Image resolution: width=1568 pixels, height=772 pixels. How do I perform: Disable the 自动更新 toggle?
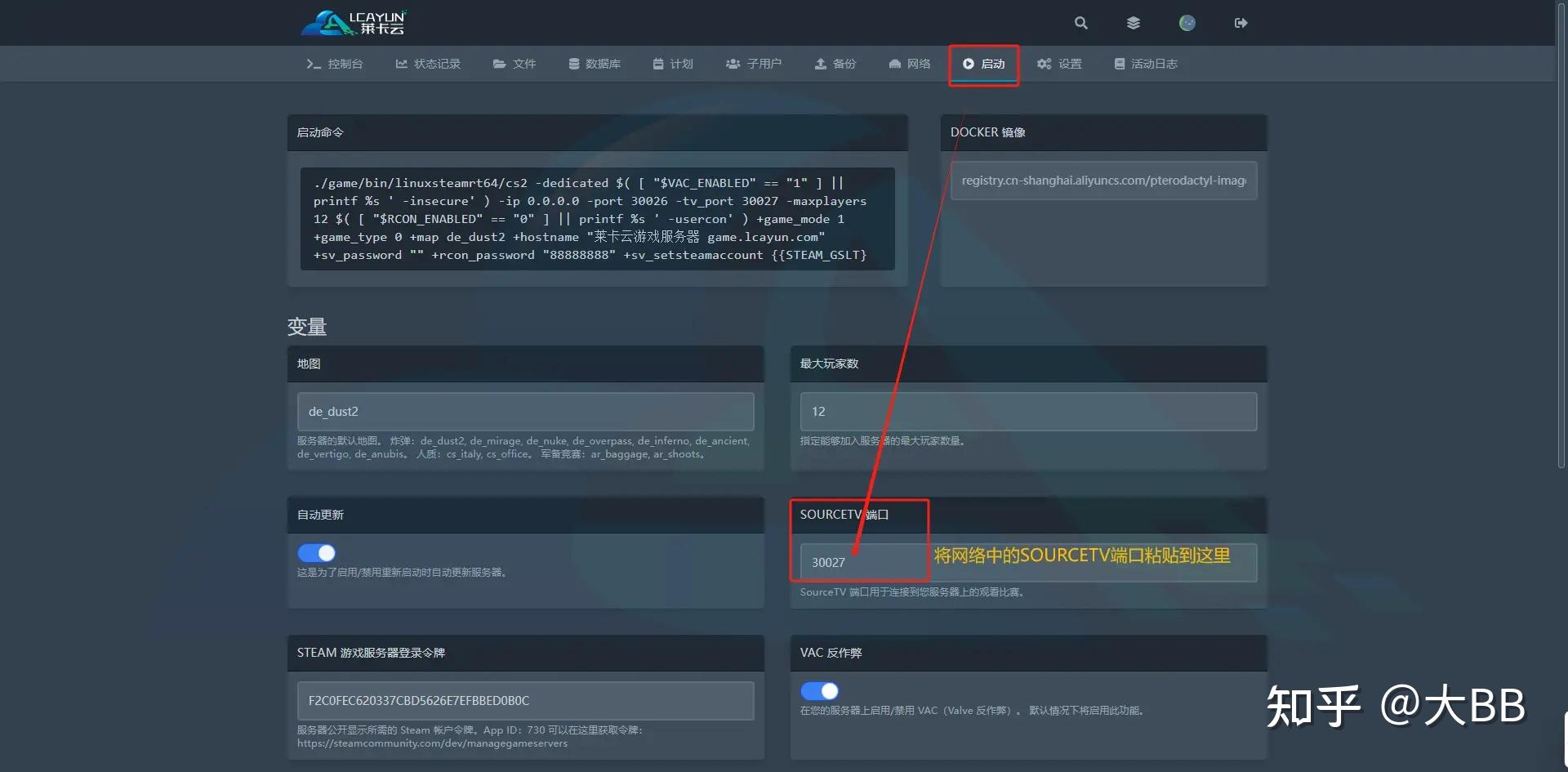pyautogui.click(x=317, y=552)
